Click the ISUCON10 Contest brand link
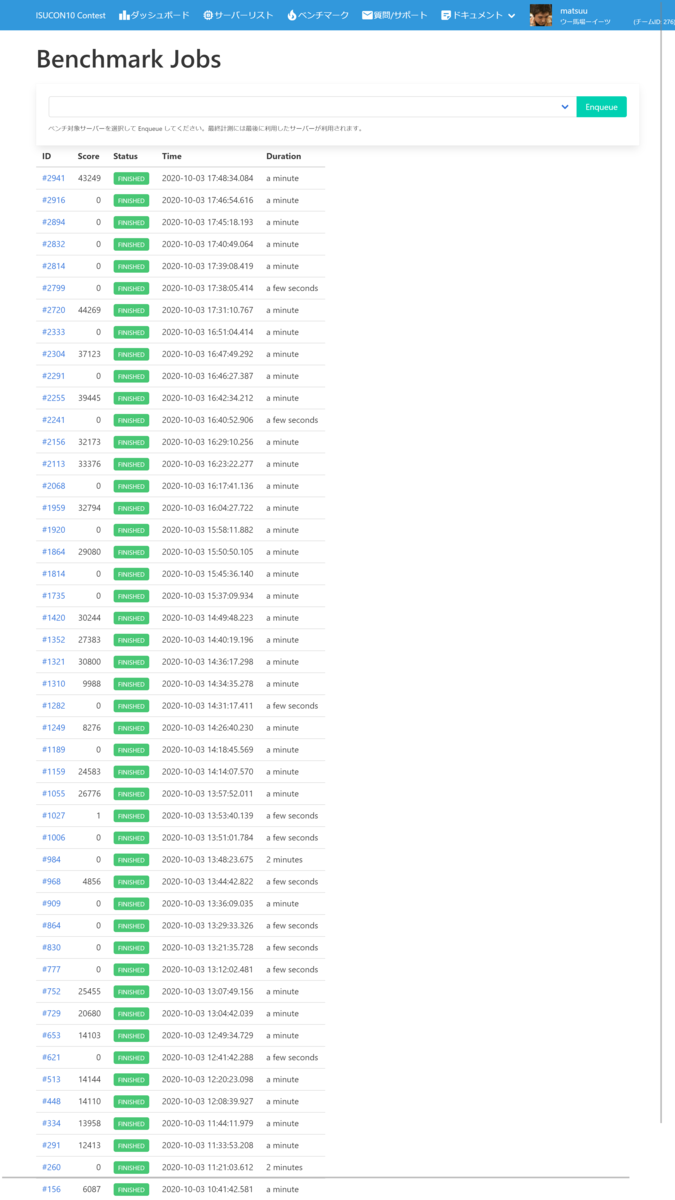 [x=71, y=15]
